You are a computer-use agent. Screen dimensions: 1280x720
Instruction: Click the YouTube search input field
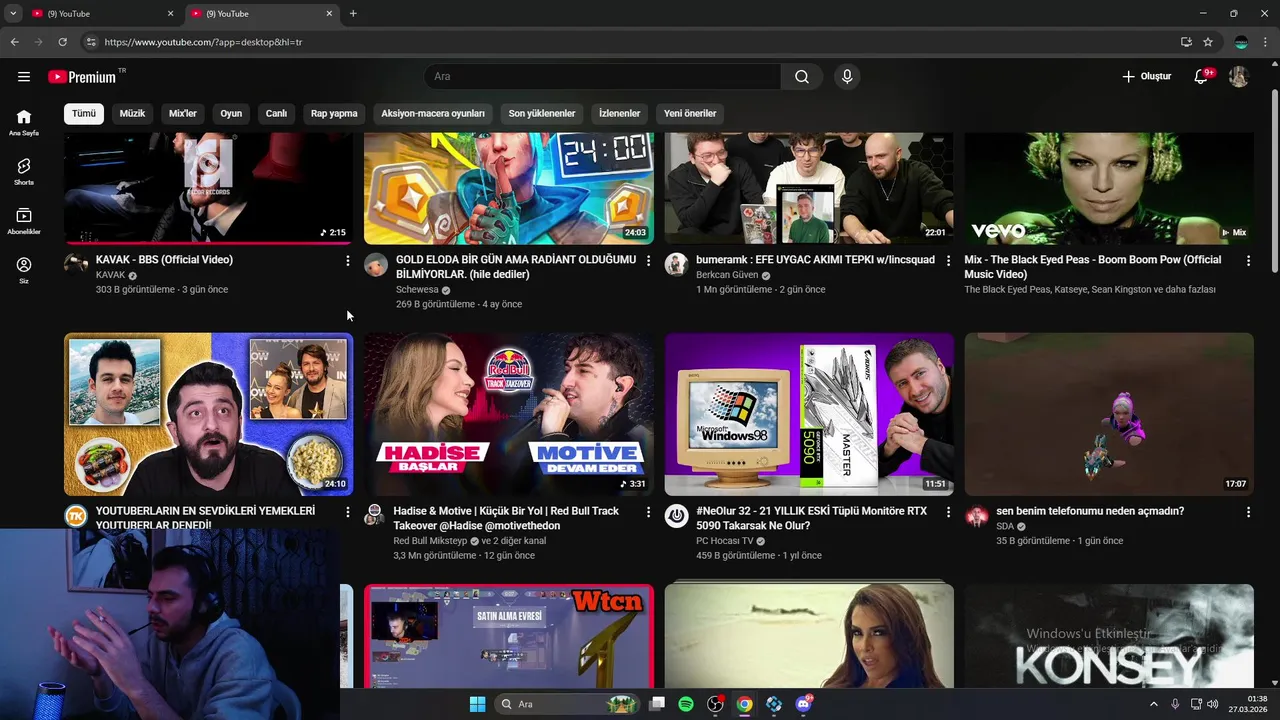(x=602, y=77)
